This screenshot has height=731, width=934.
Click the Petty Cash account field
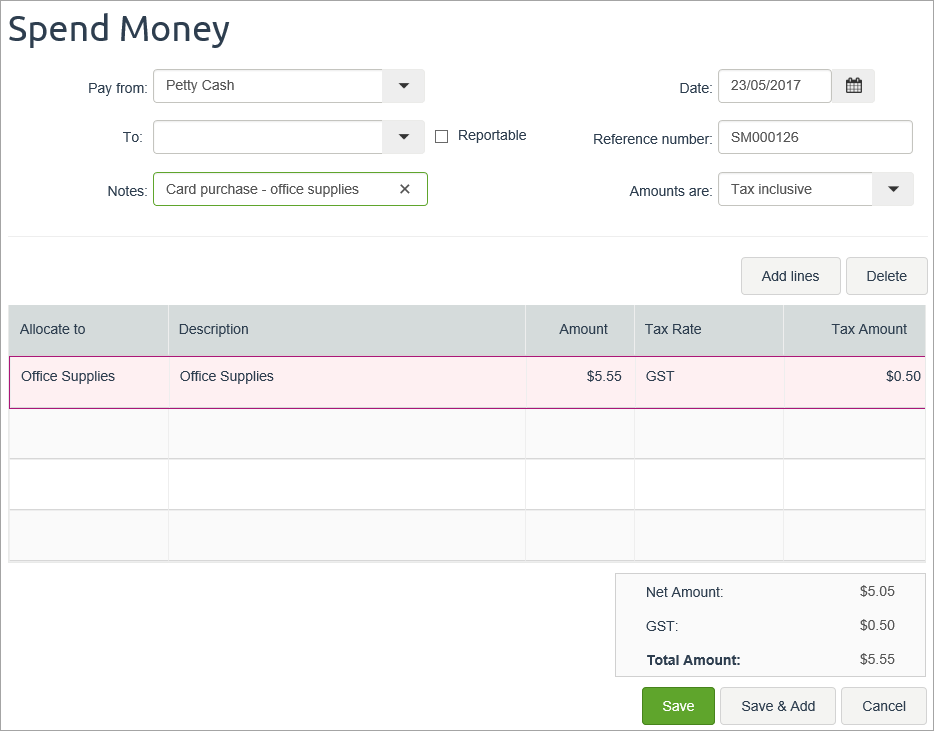click(x=268, y=86)
